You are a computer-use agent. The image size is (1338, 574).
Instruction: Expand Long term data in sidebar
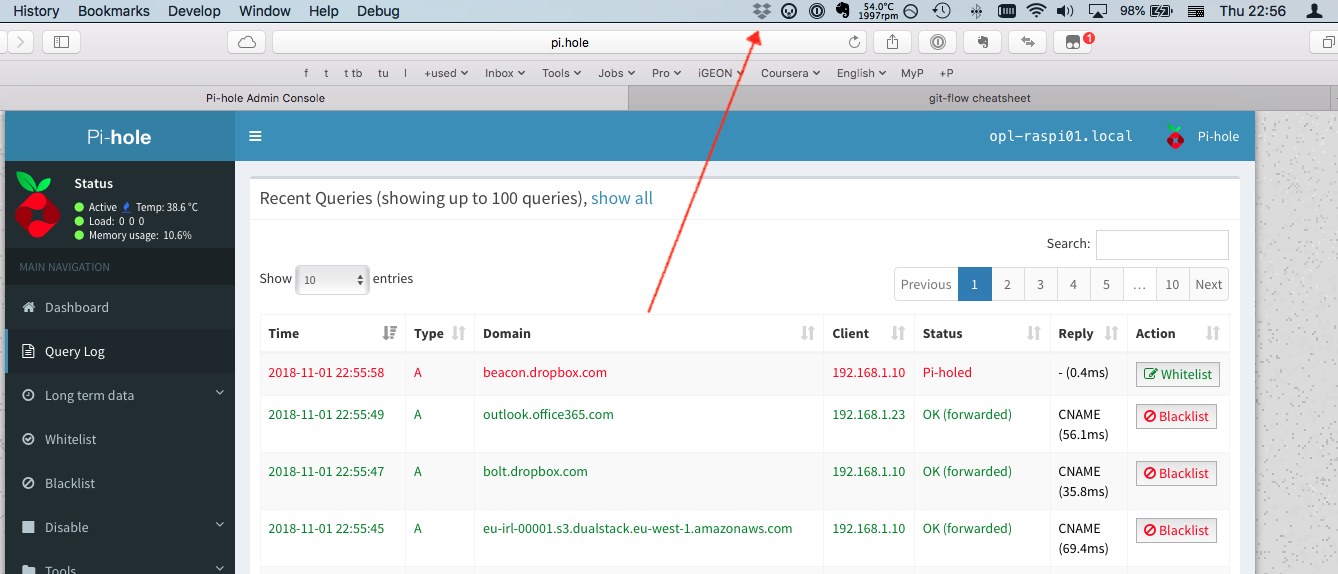click(x=120, y=395)
